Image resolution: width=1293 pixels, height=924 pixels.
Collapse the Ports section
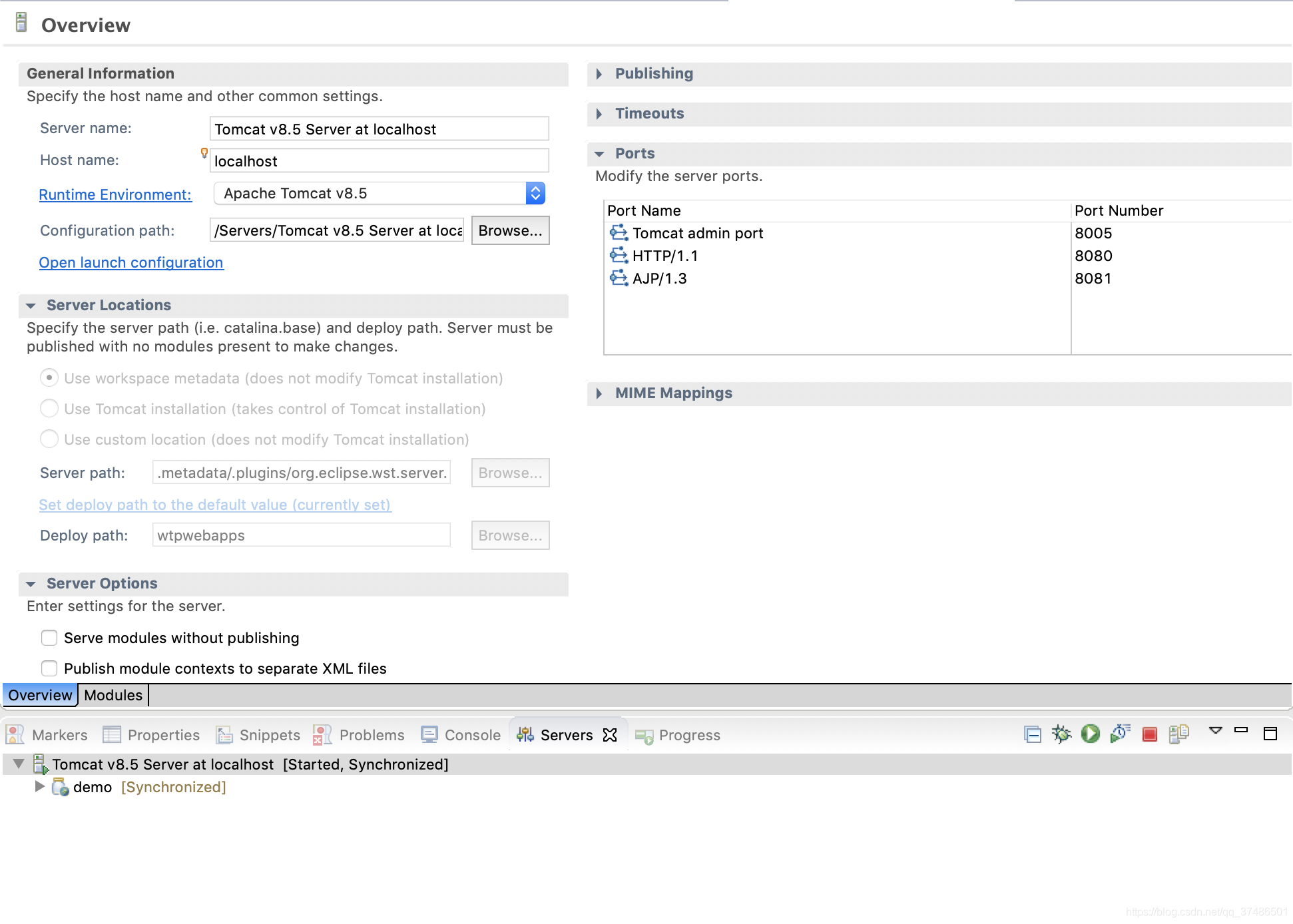599,154
